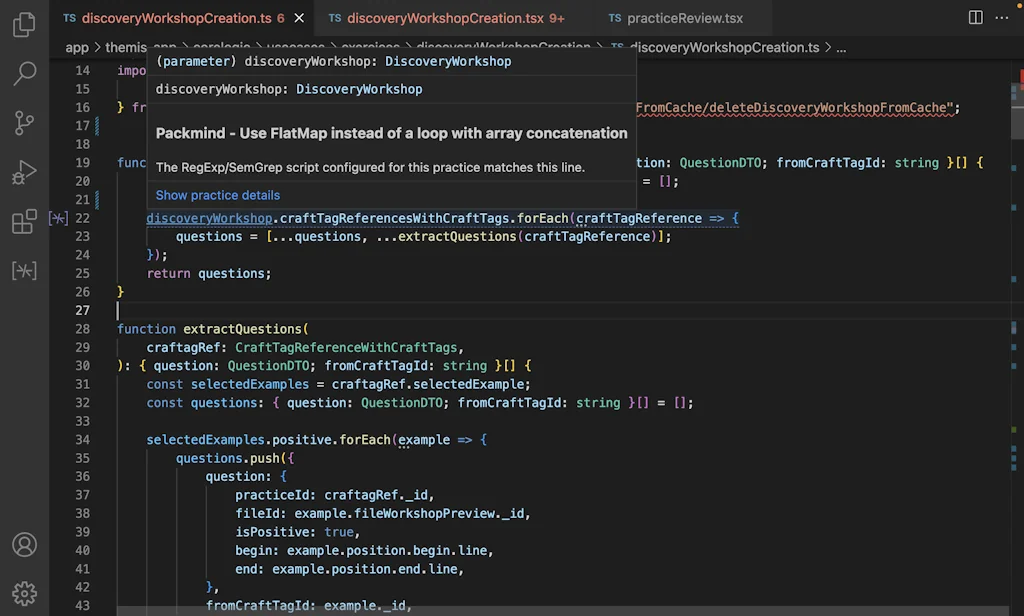The width and height of the screenshot is (1024, 616).
Task: Open the Run and Debug panel
Action: (x=25, y=171)
